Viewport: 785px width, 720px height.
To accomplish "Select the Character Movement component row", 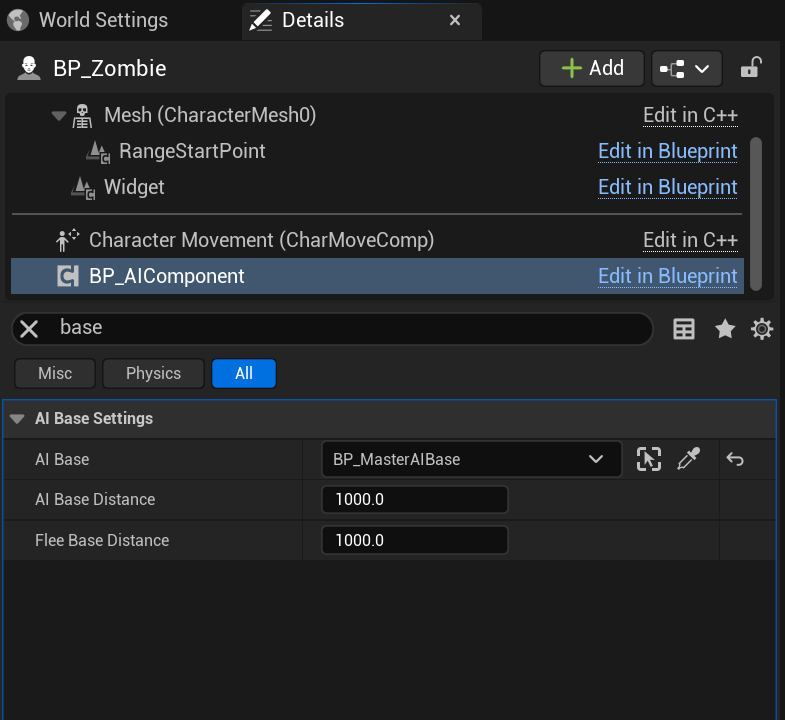I will [x=261, y=240].
